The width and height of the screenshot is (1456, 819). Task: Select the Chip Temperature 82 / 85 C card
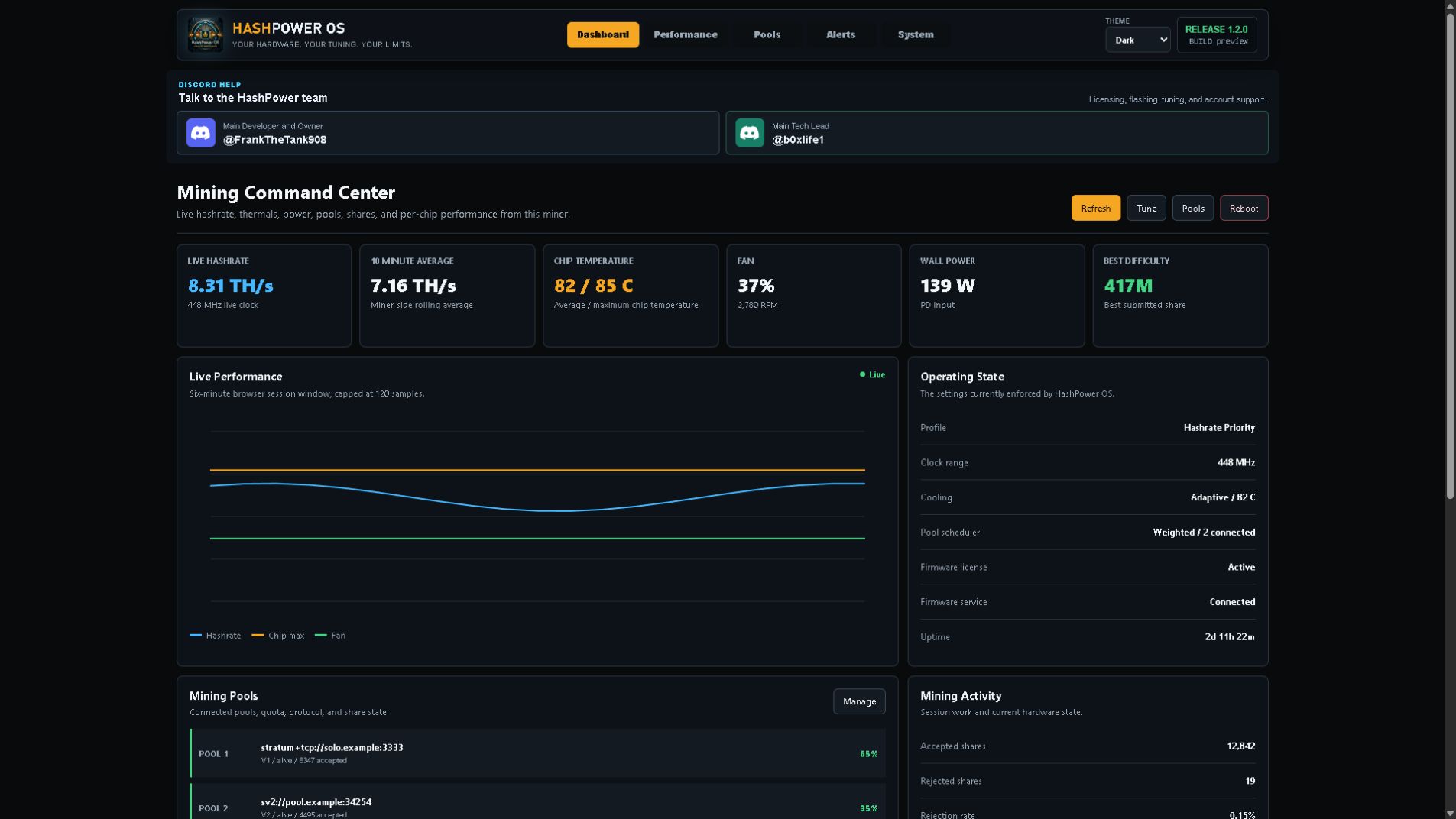tap(631, 296)
